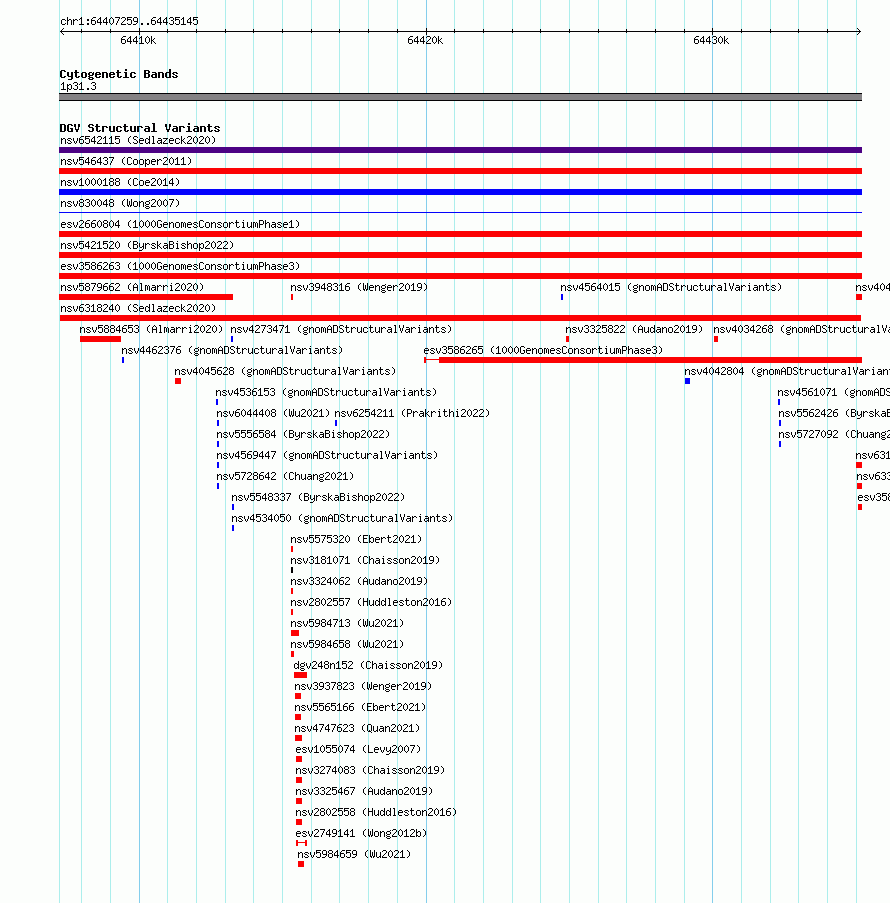Click nsv4747623 (Quan2021) label
The image size is (890, 903).
(x=357, y=729)
